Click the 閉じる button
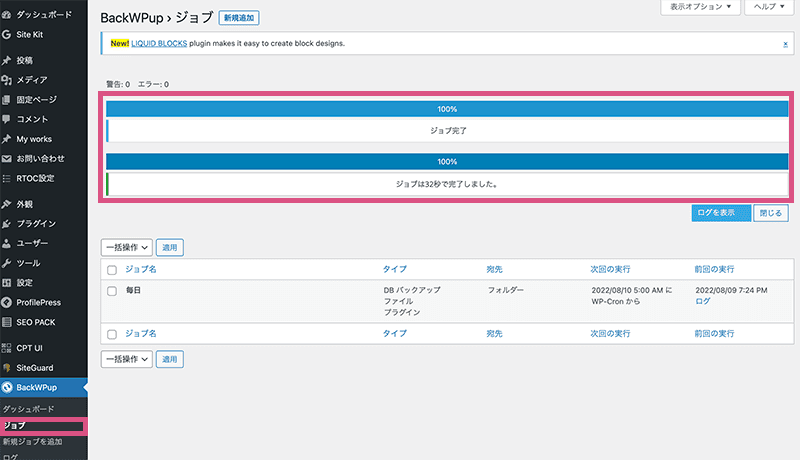The width and height of the screenshot is (800, 460). 770,213
